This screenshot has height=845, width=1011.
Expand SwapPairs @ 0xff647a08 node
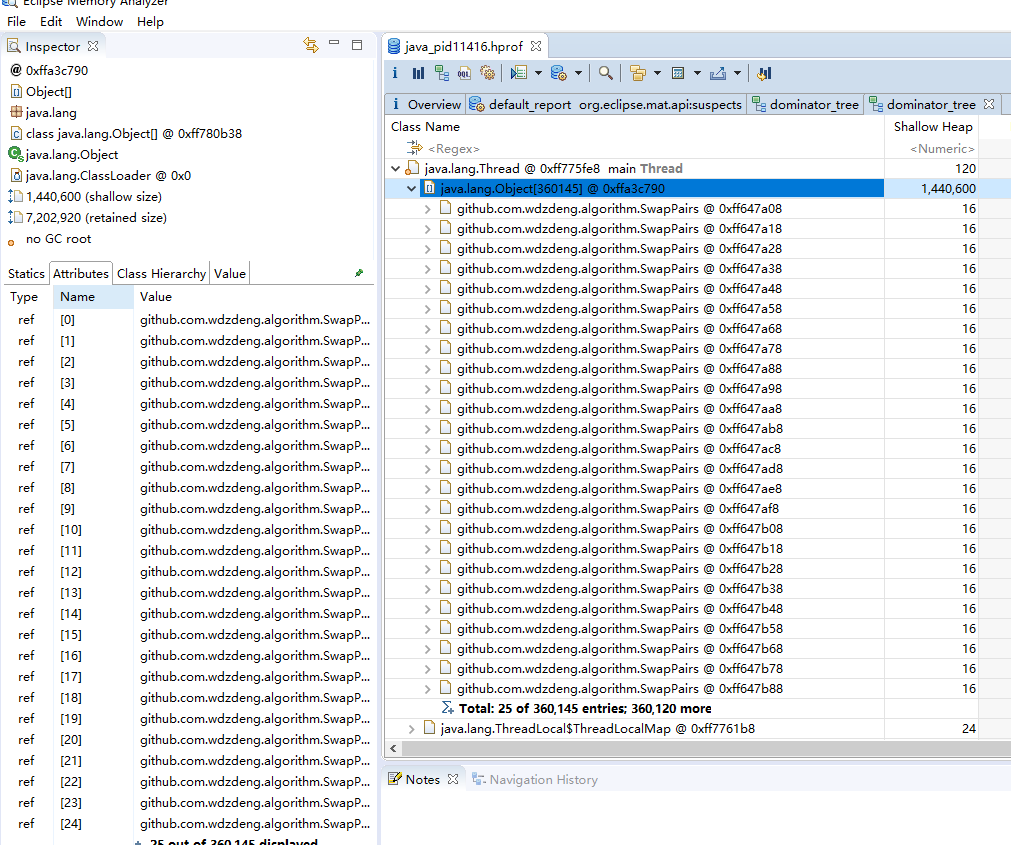(x=427, y=209)
